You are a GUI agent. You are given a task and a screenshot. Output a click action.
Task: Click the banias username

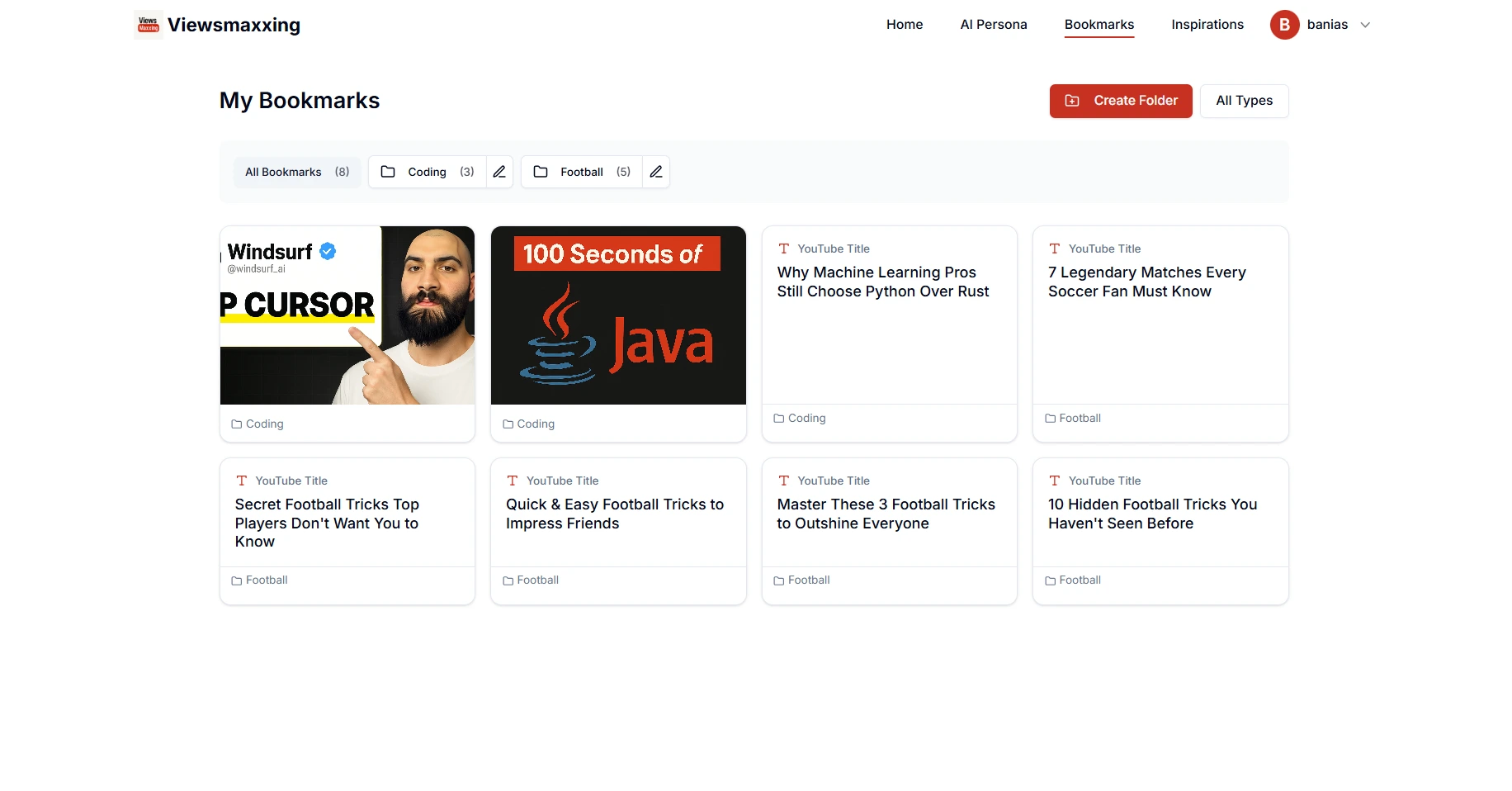point(1327,25)
